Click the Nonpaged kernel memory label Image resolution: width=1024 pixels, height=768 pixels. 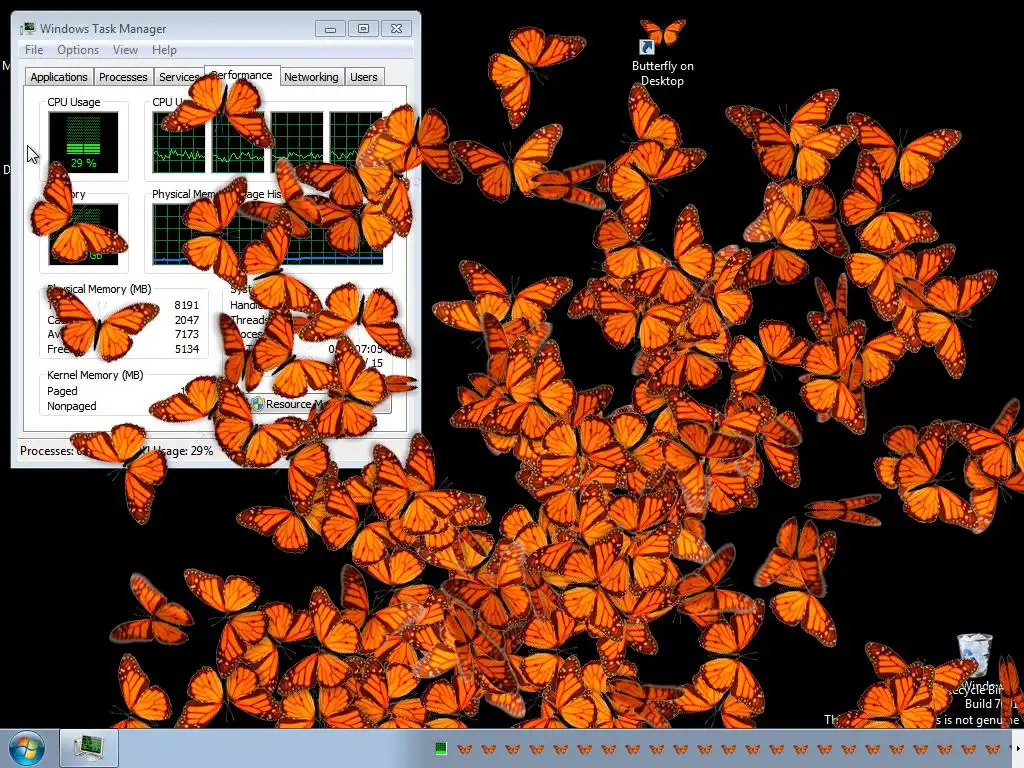[72, 406]
